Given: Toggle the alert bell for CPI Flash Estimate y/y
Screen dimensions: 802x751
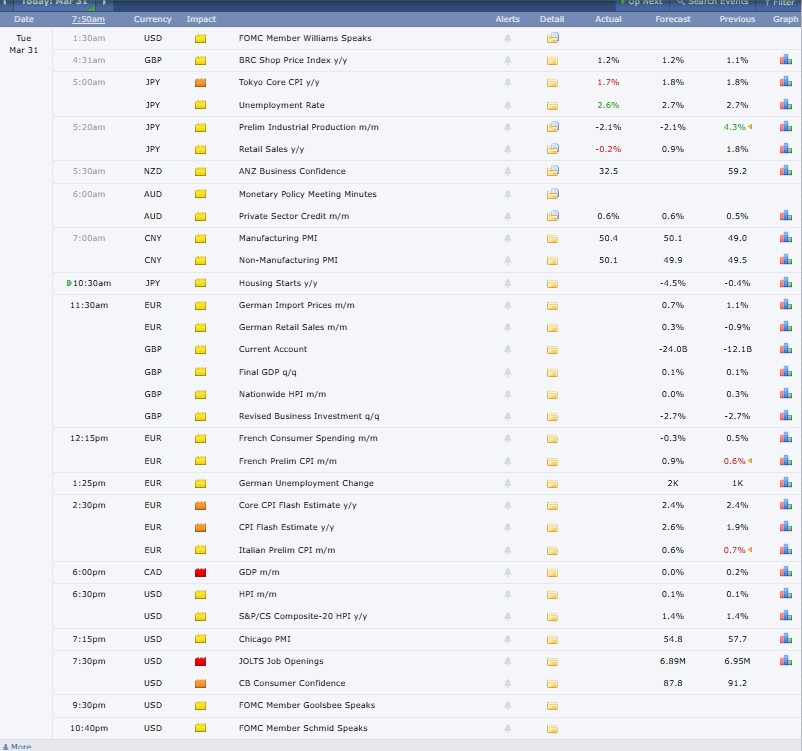Looking at the screenshot, I should (x=507, y=527).
